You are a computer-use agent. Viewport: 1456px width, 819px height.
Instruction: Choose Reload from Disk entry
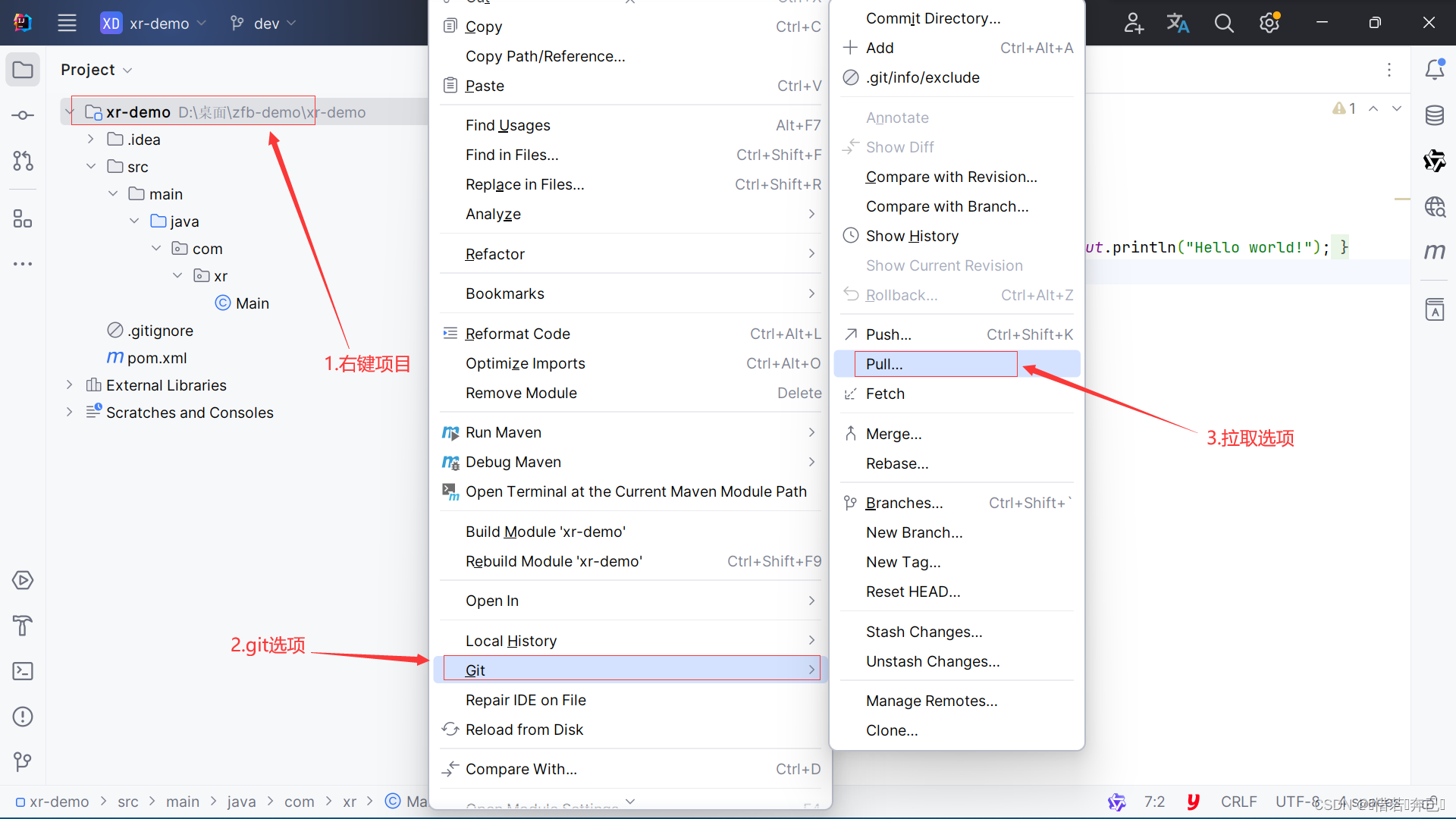click(x=630, y=730)
